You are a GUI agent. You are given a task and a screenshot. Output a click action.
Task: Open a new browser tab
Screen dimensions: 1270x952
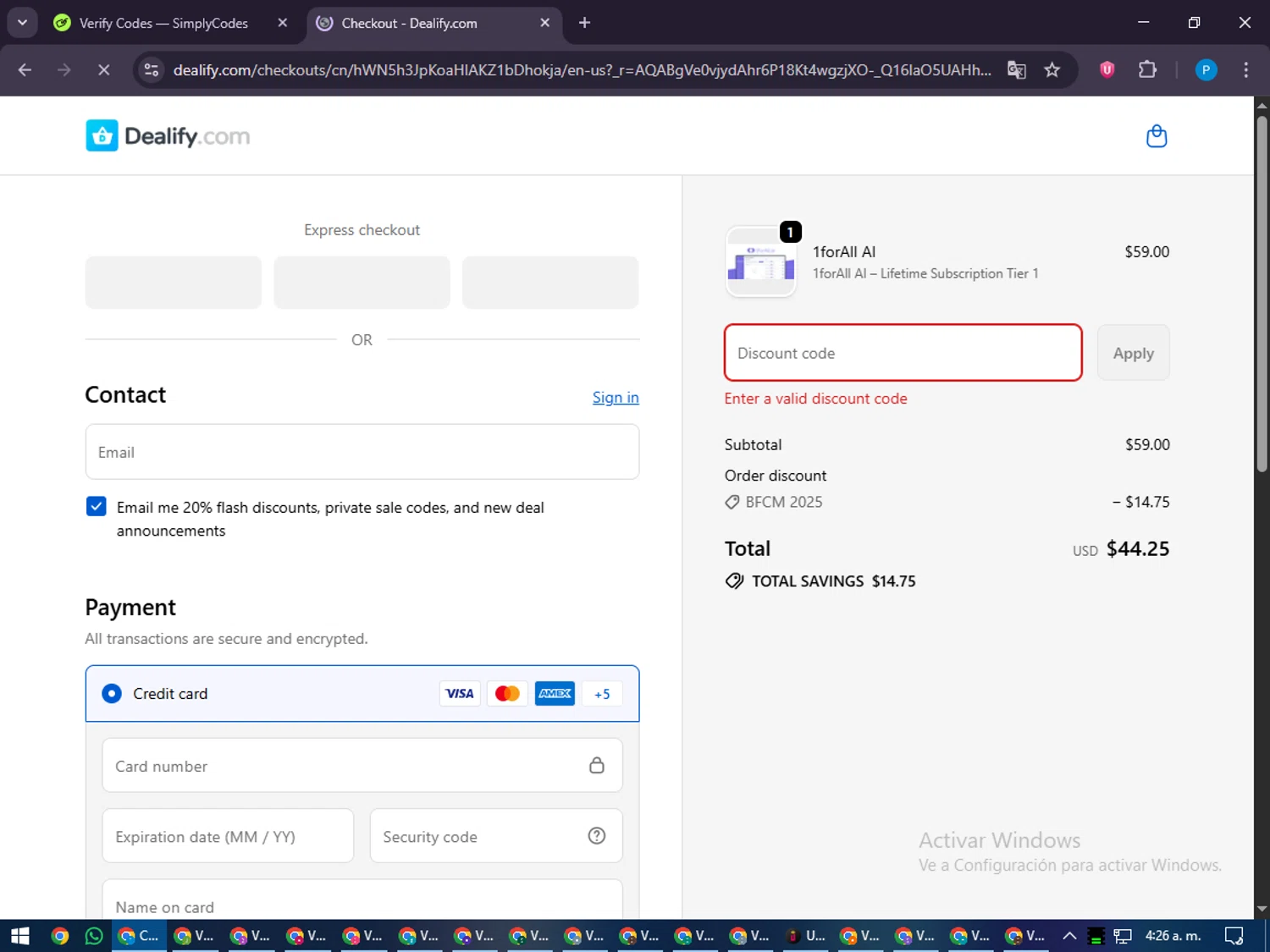point(584,23)
